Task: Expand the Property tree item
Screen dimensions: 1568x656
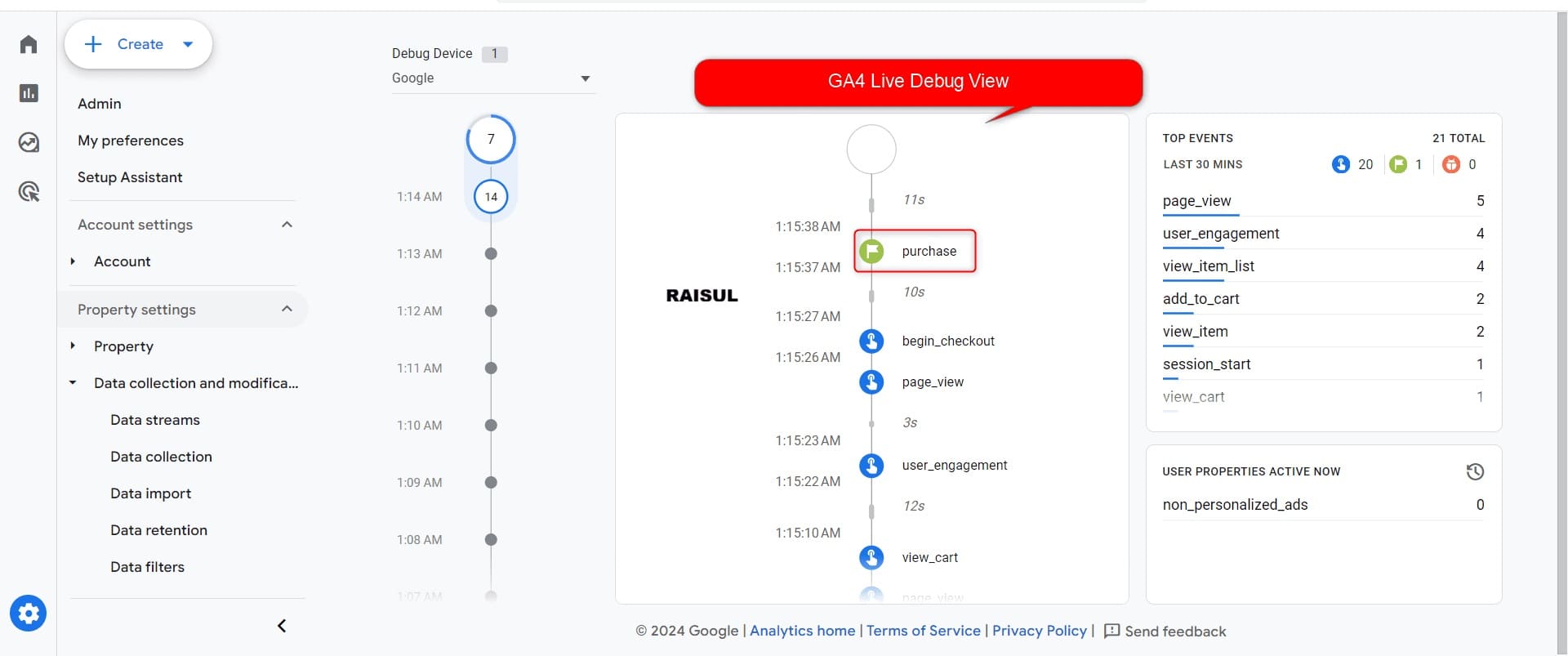Action: pos(73,346)
